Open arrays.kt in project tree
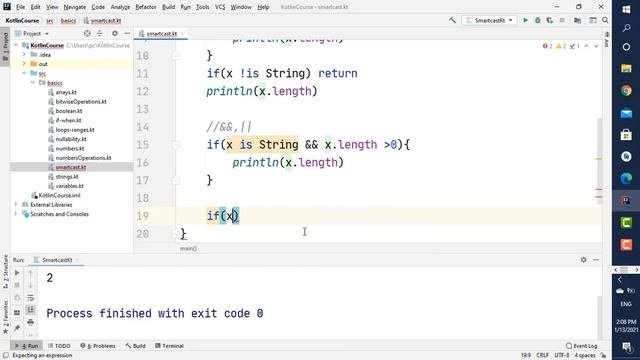 66,92
